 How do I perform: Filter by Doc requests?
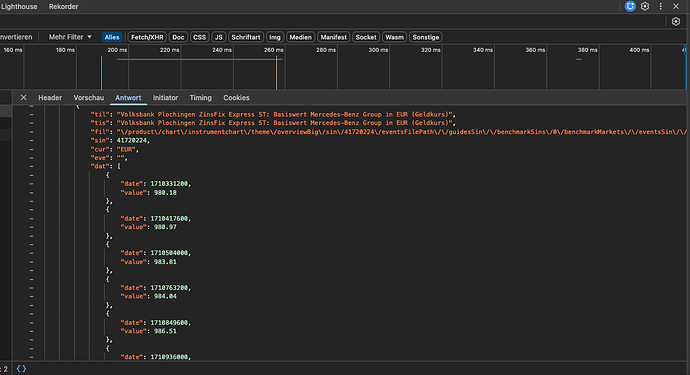tap(178, 37)
